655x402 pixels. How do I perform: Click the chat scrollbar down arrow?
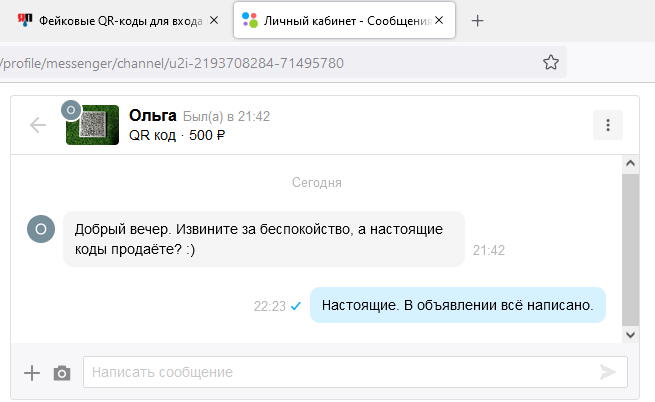click(x=630, y=335)
